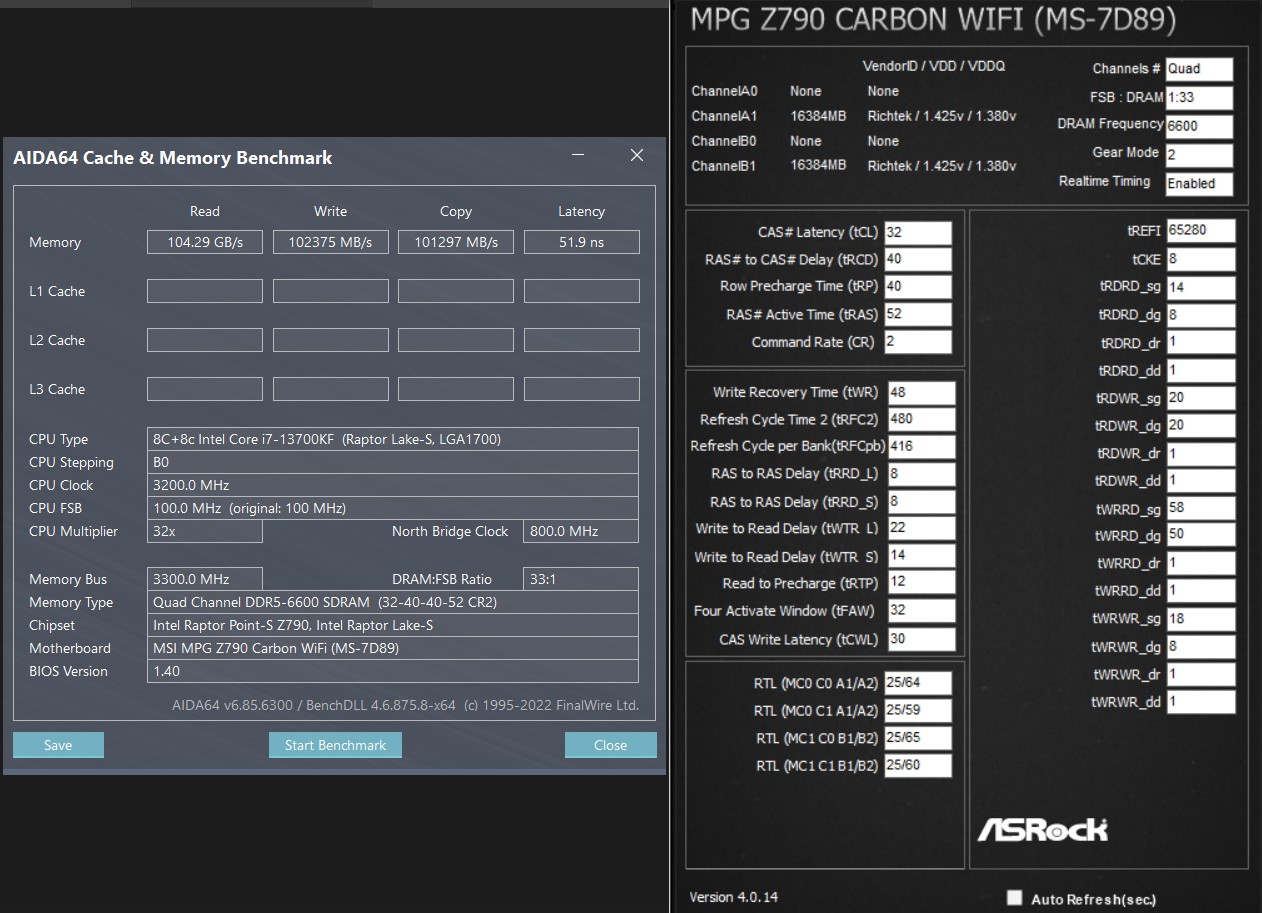Click the tWTR_L value 22 field
The width and height of the screenshot is (1262, 913).
921,529
